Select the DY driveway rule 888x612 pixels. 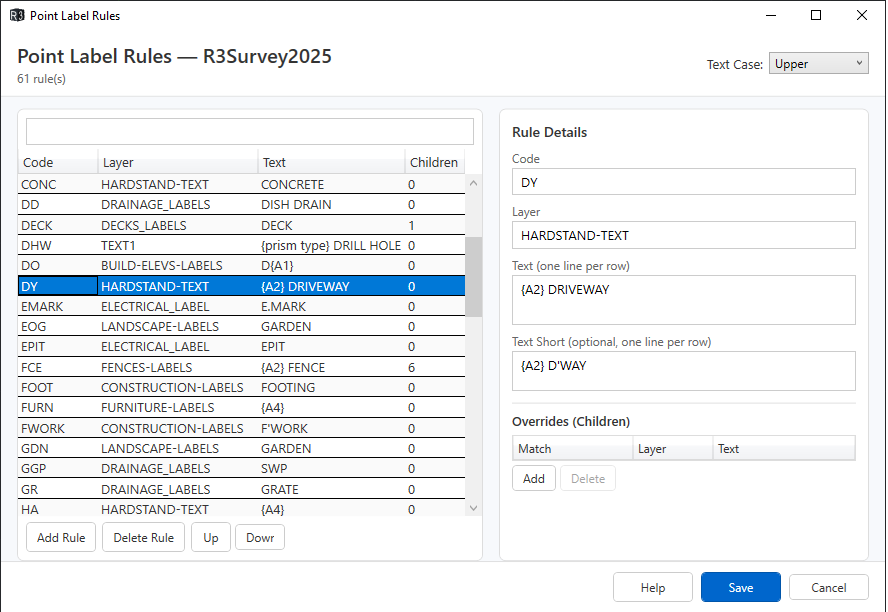coord(242,286)
